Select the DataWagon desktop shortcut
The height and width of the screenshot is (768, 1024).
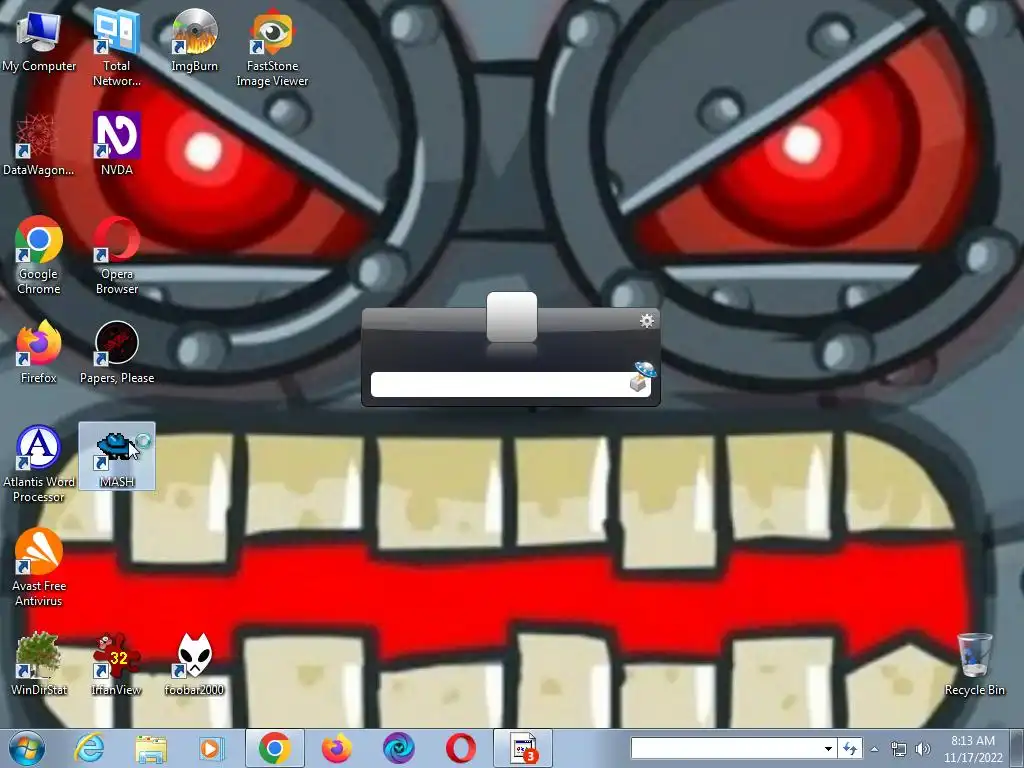[39, 144]
